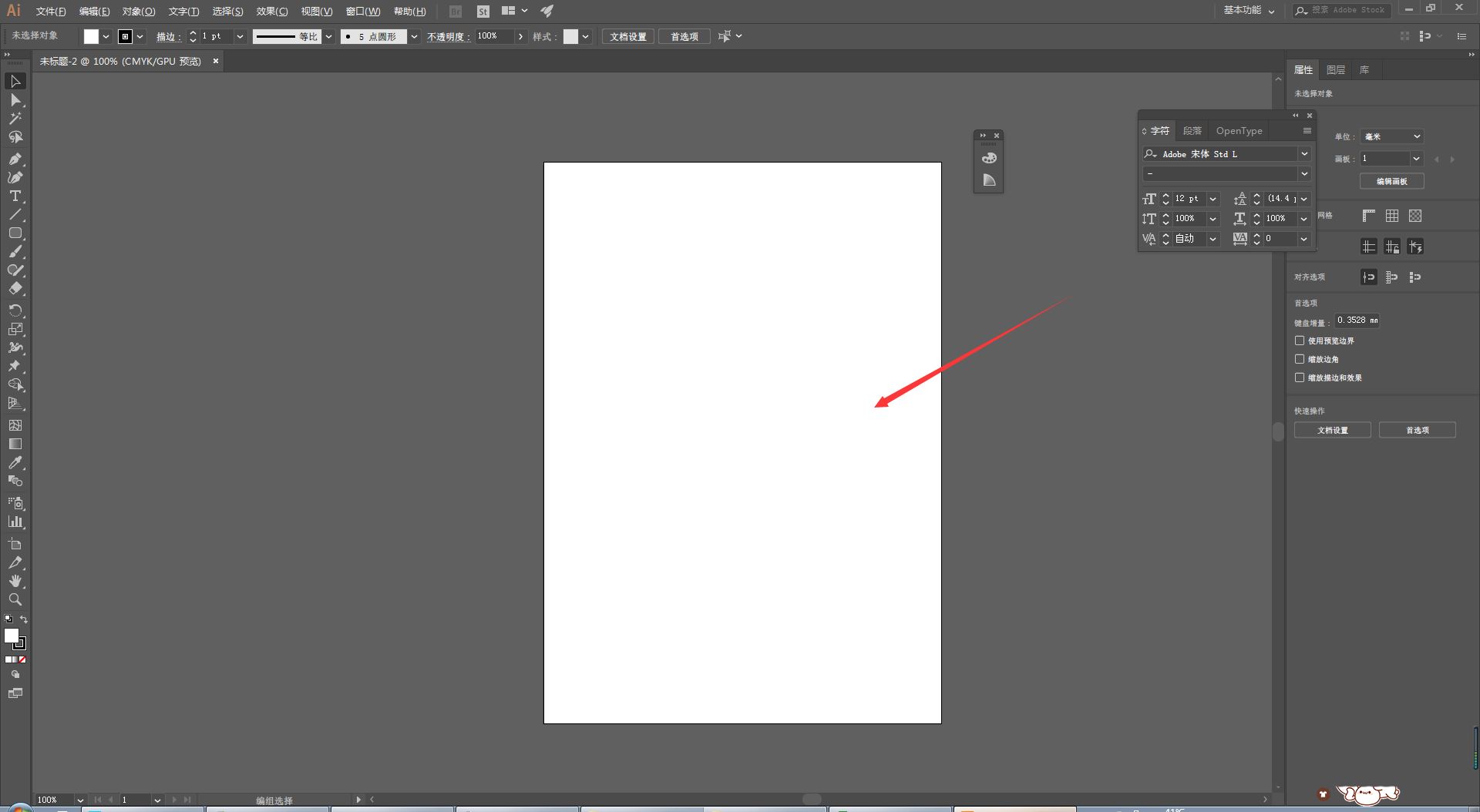Enable 缩放边角 checkbox
1480x812 pixels.
(x=1300, y=359)
